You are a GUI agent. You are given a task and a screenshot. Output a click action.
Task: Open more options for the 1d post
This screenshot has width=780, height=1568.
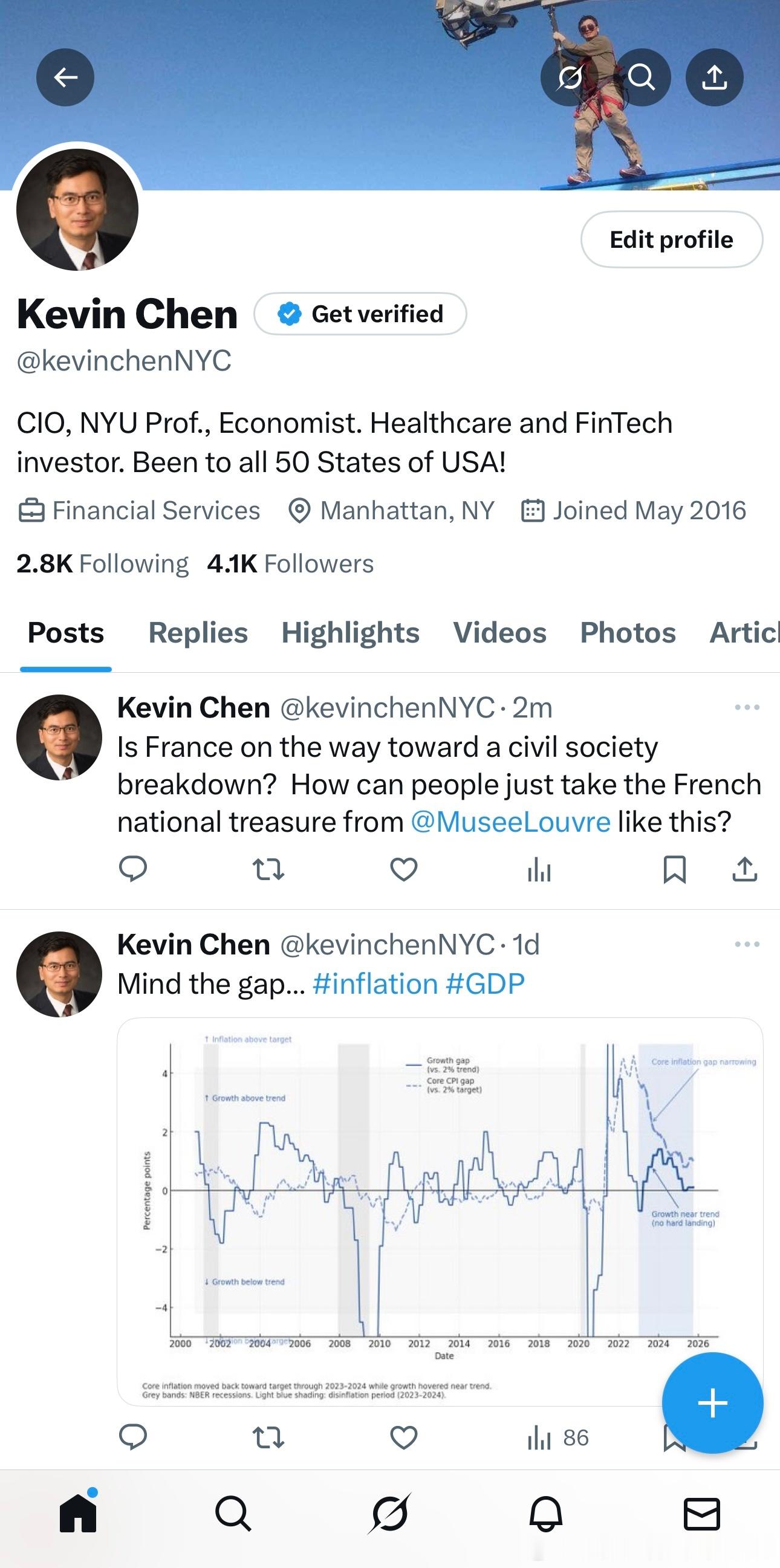click(747, 944)
